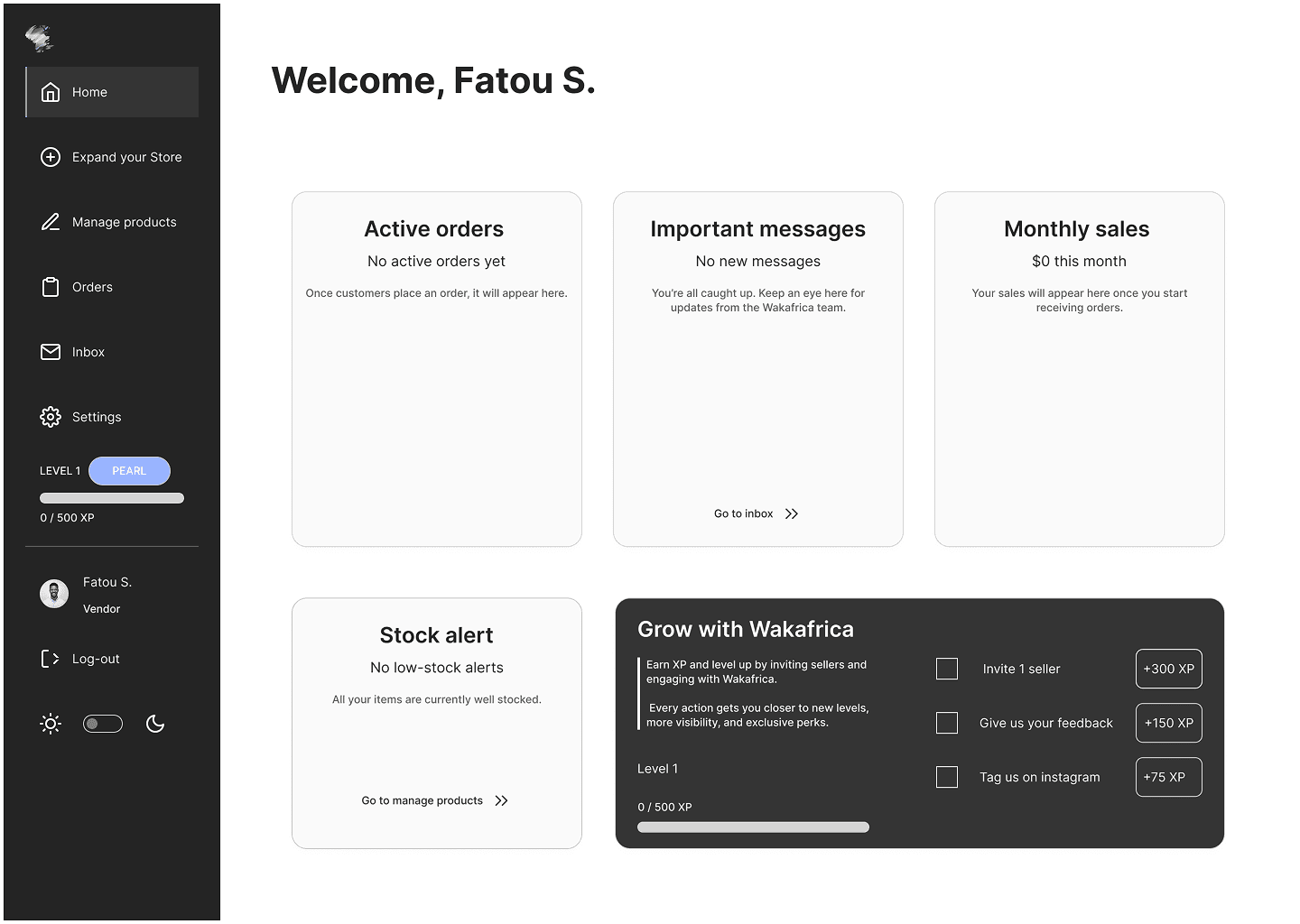Open the Home menu item

(x=112, y=92)
